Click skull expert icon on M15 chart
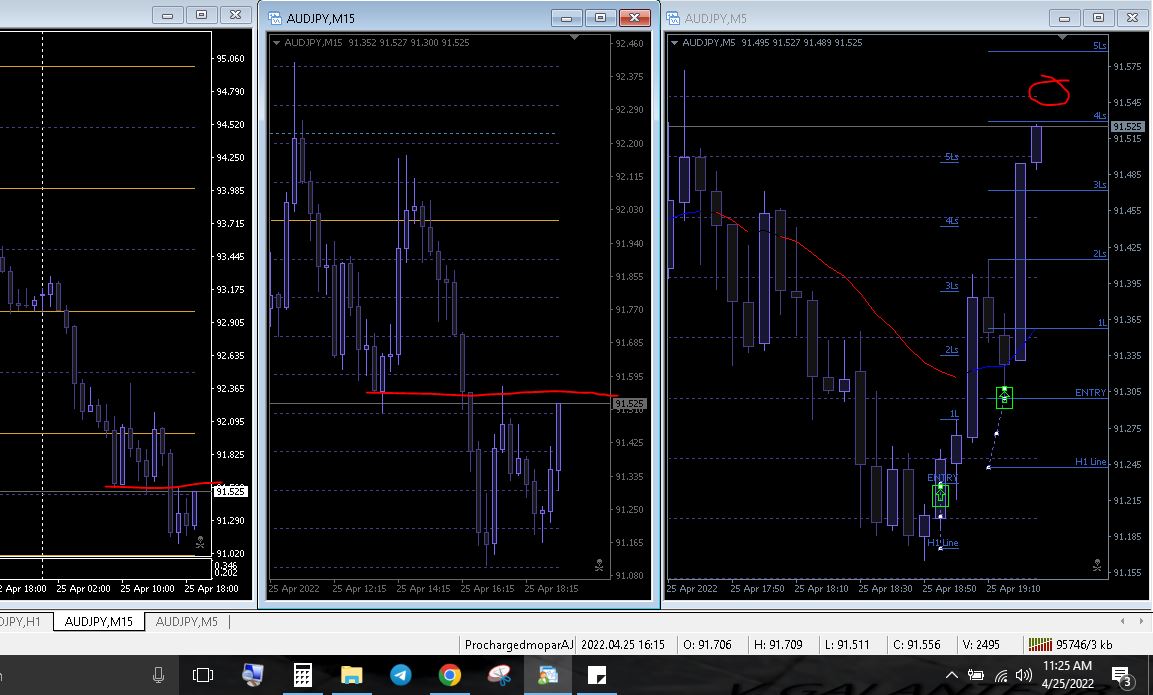This screenshot has height=695, width=1153. pos(599,566)
